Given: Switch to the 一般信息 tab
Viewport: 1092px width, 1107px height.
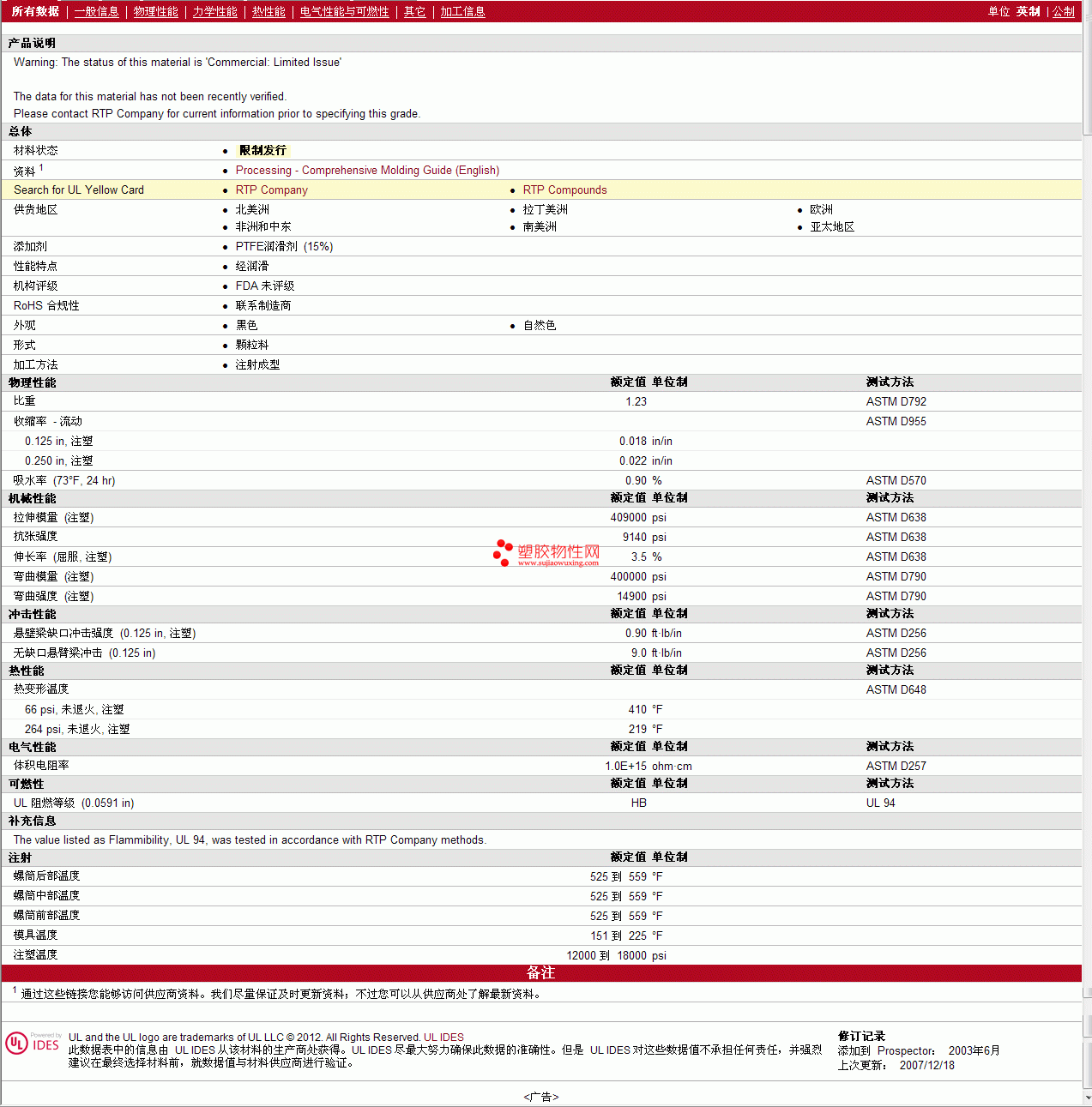Looking at the screenshot, I should click(96, 11).
